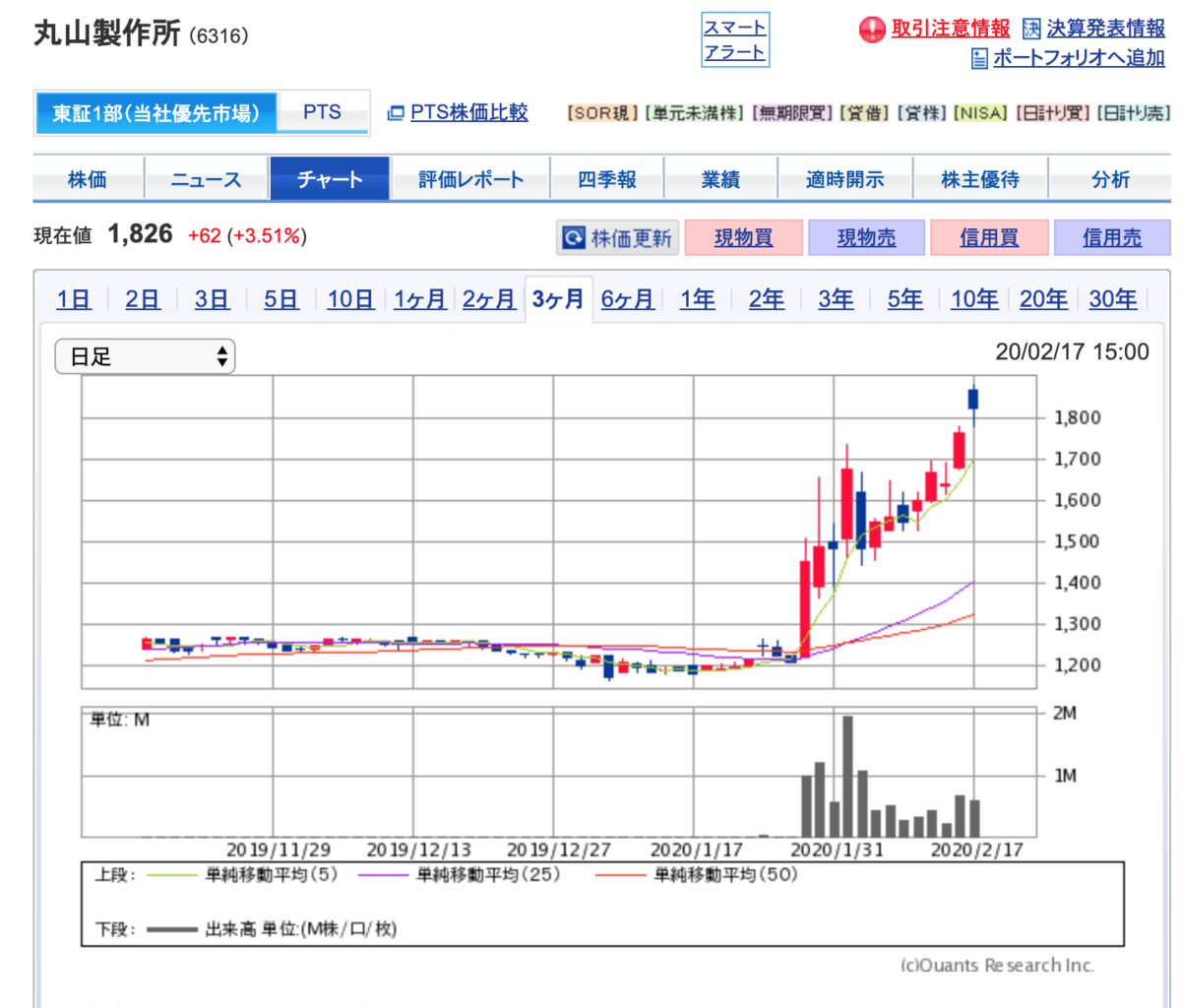The width and height of the screenshot is (1181, 1008).
Task: Click the latest candlestick on the chart
Action: 973,399
